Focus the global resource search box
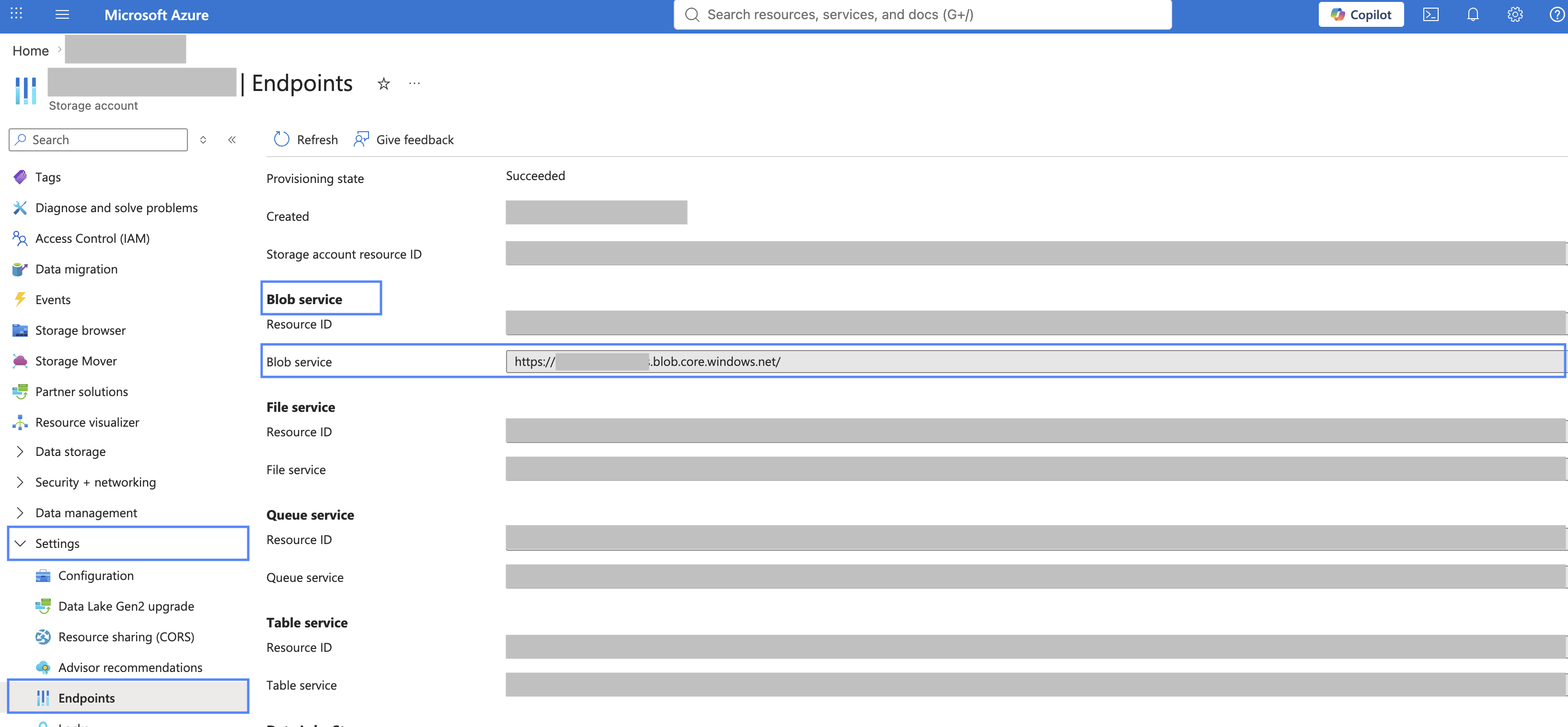Viewport: 1568px width, 727px height. 922,14
